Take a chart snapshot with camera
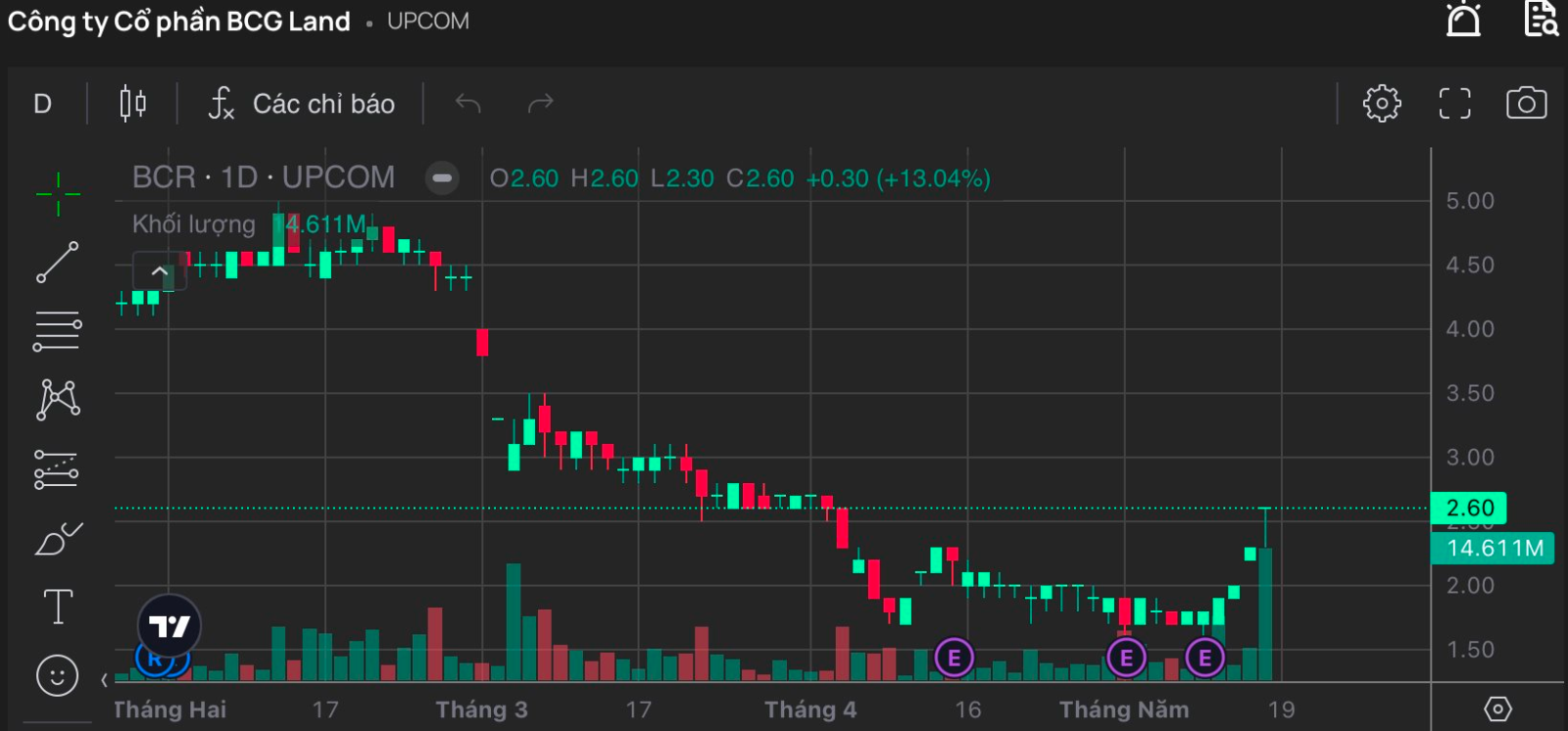This screenshot has width=1568, height=731. click(1527, 103)
